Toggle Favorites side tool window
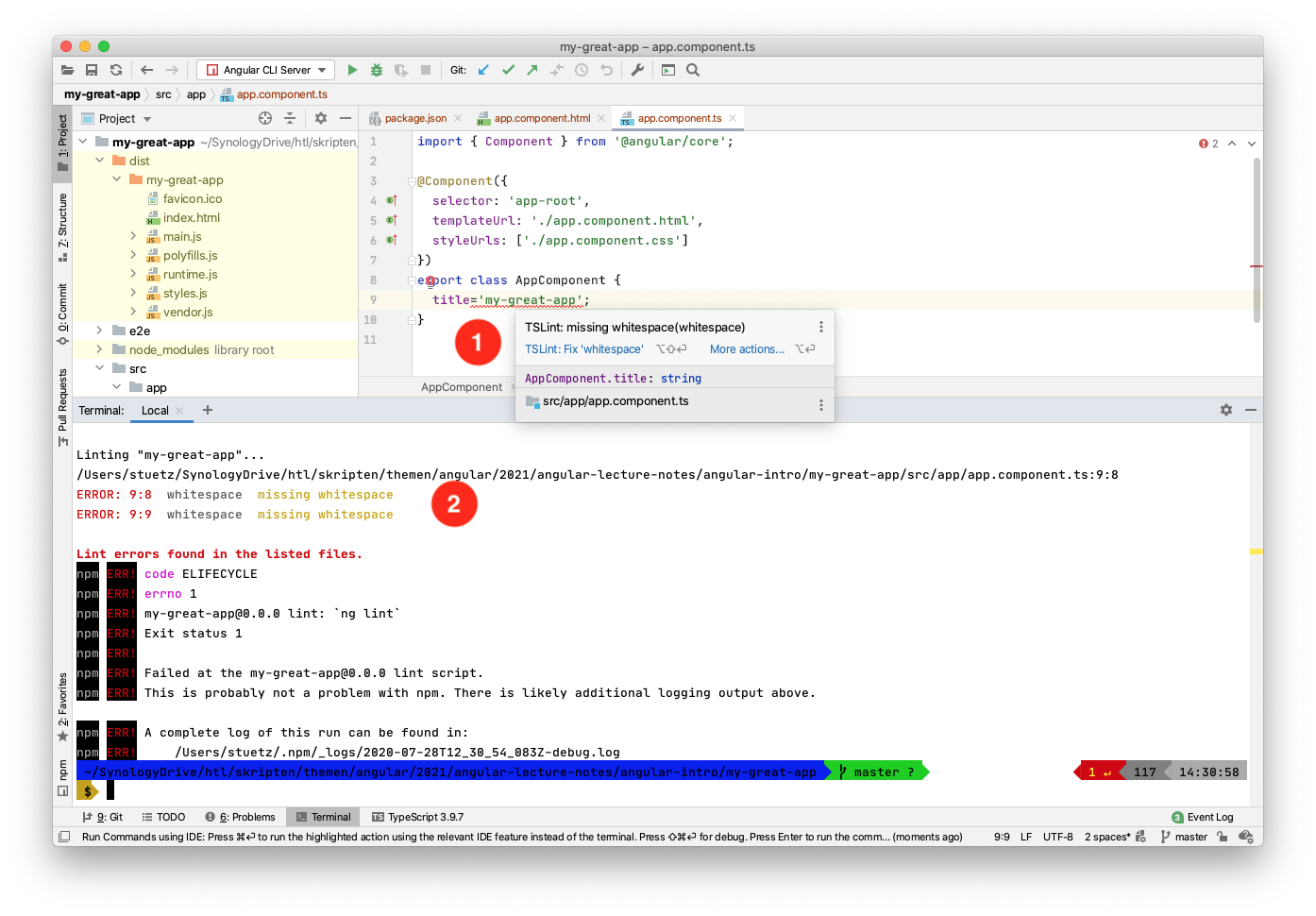1316x916 pixels. click(63, 707)
